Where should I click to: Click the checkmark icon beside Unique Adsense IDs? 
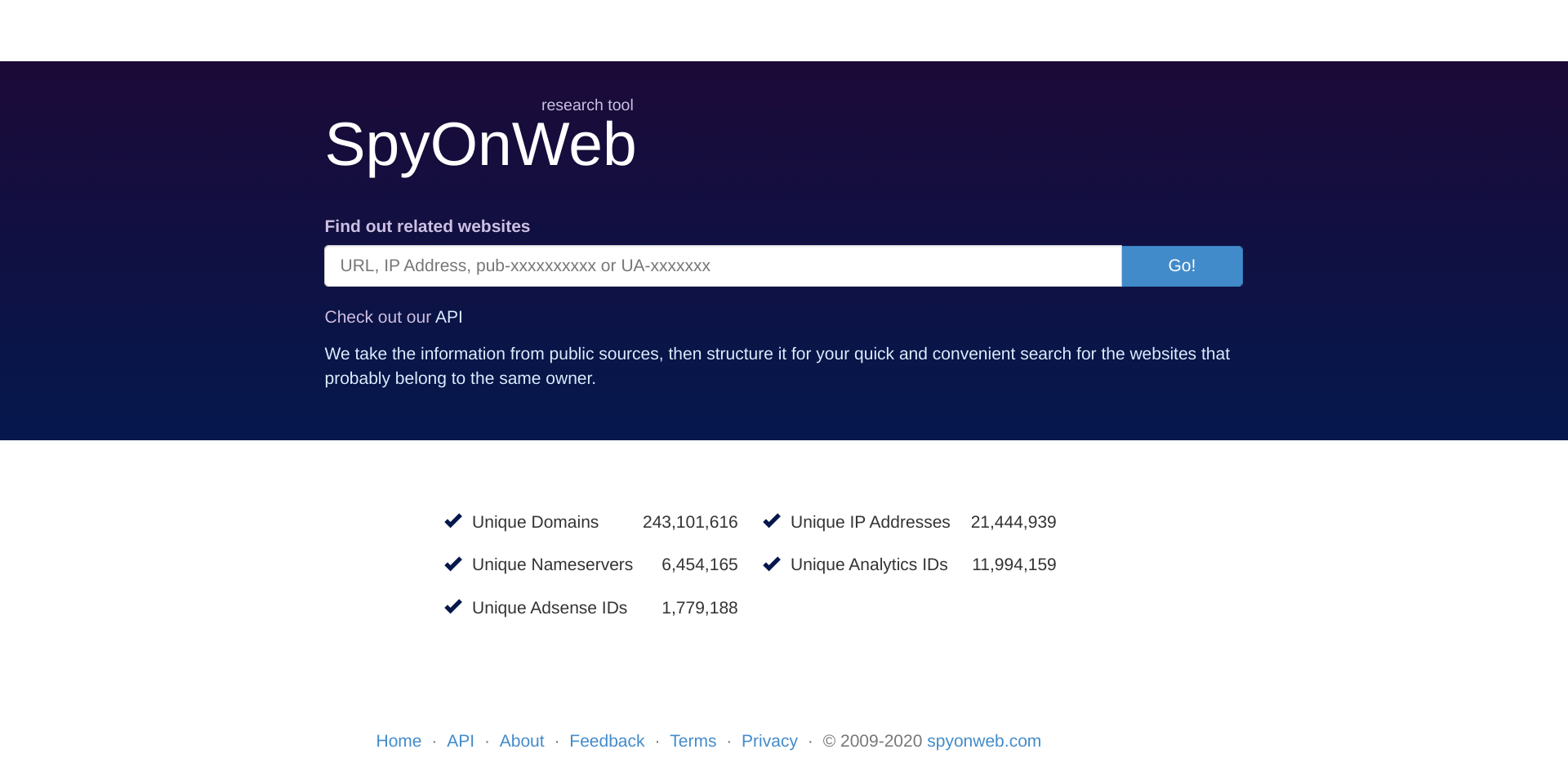tap(453, 607)
